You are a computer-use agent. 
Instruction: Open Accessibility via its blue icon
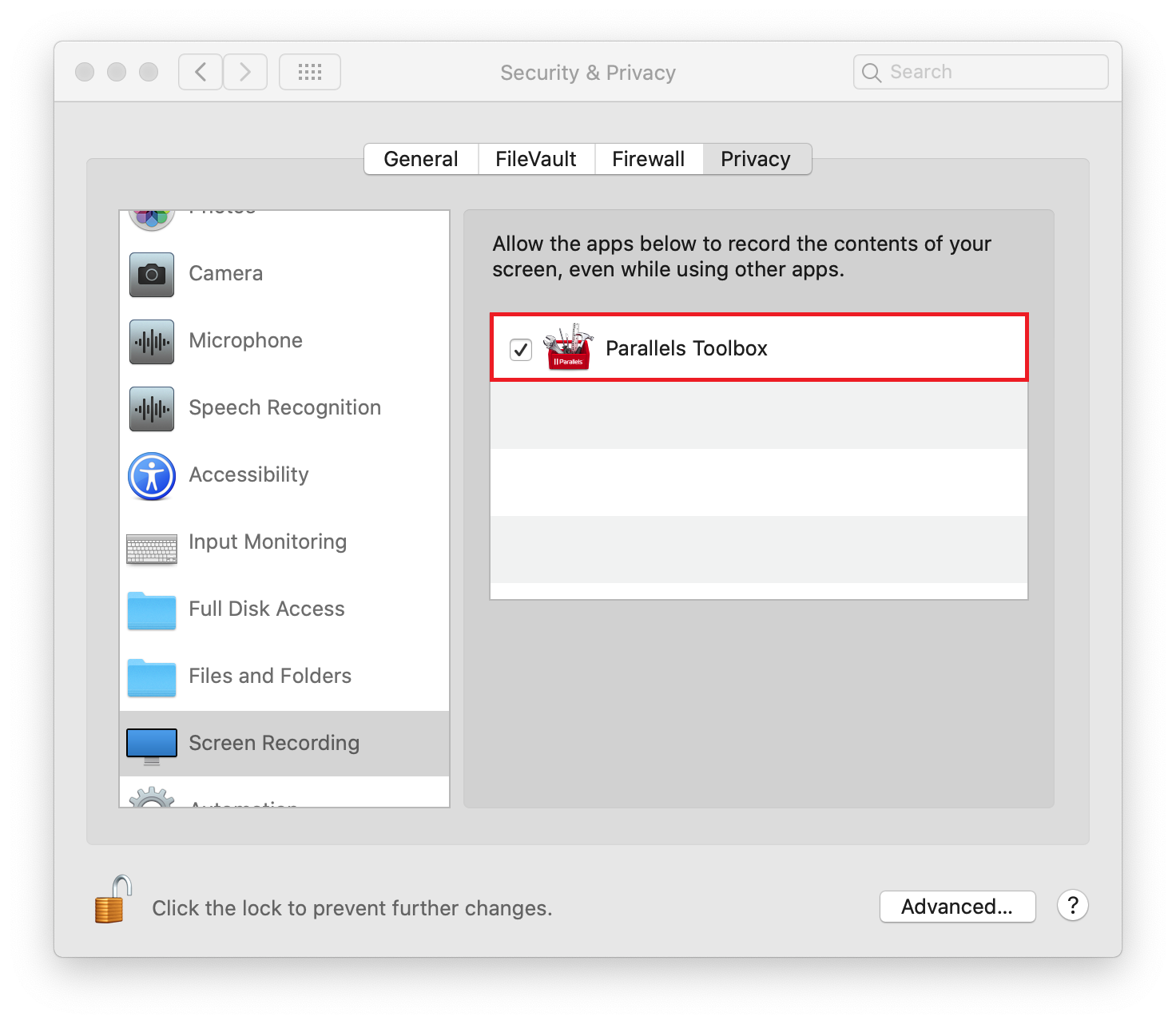click(x=152, y=476)
